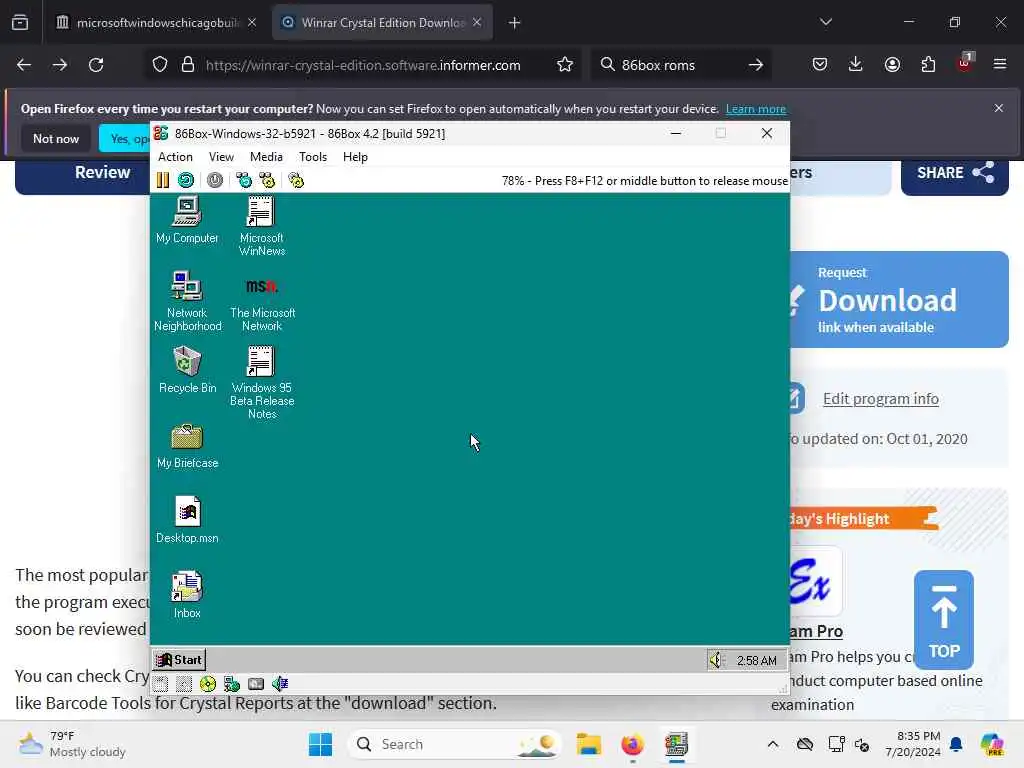Viewport: 1024px width, 768px height.
Task: Send Ctrl+Alt+Del toolbar icon
Action: (244, 180)
